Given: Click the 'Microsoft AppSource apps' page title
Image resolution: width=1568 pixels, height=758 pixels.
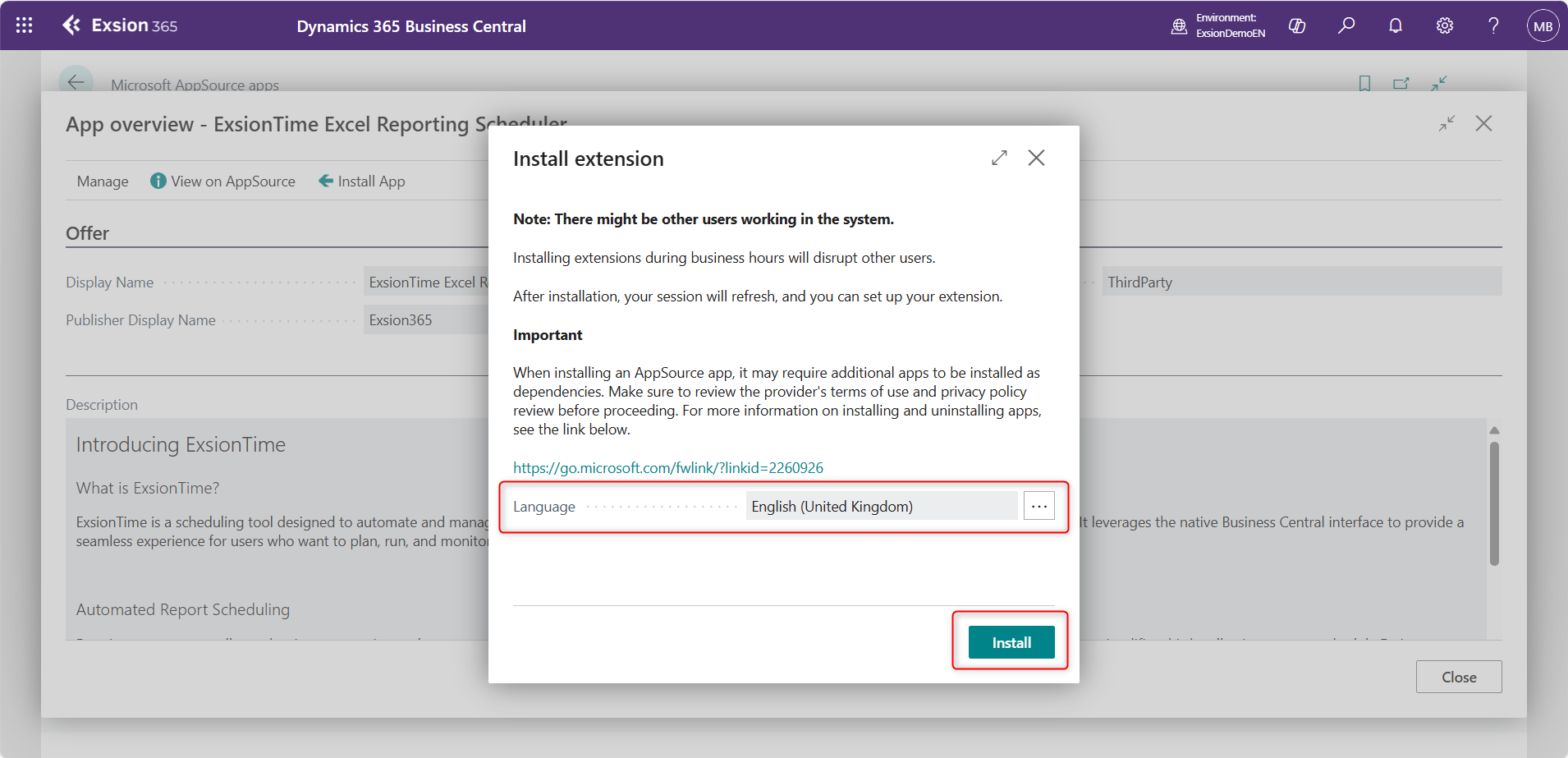Looking at the screenshot, I should click(x=195, y=85).
